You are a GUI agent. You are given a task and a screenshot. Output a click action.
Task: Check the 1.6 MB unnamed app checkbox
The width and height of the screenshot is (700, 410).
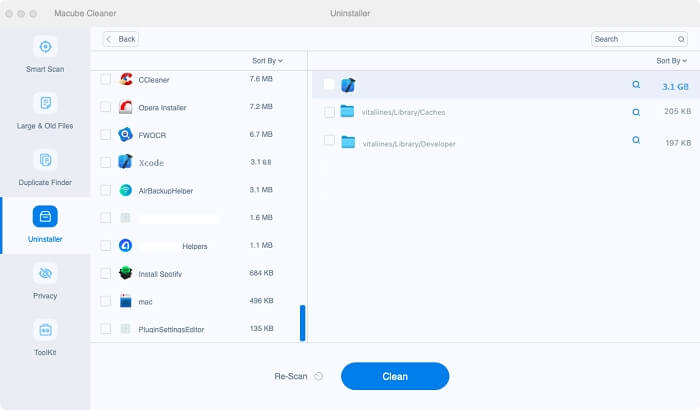pos(105,218)
